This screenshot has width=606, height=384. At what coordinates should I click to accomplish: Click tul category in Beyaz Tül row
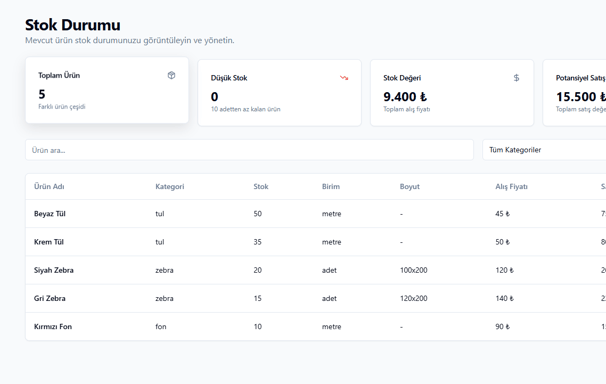click(160, 214)
